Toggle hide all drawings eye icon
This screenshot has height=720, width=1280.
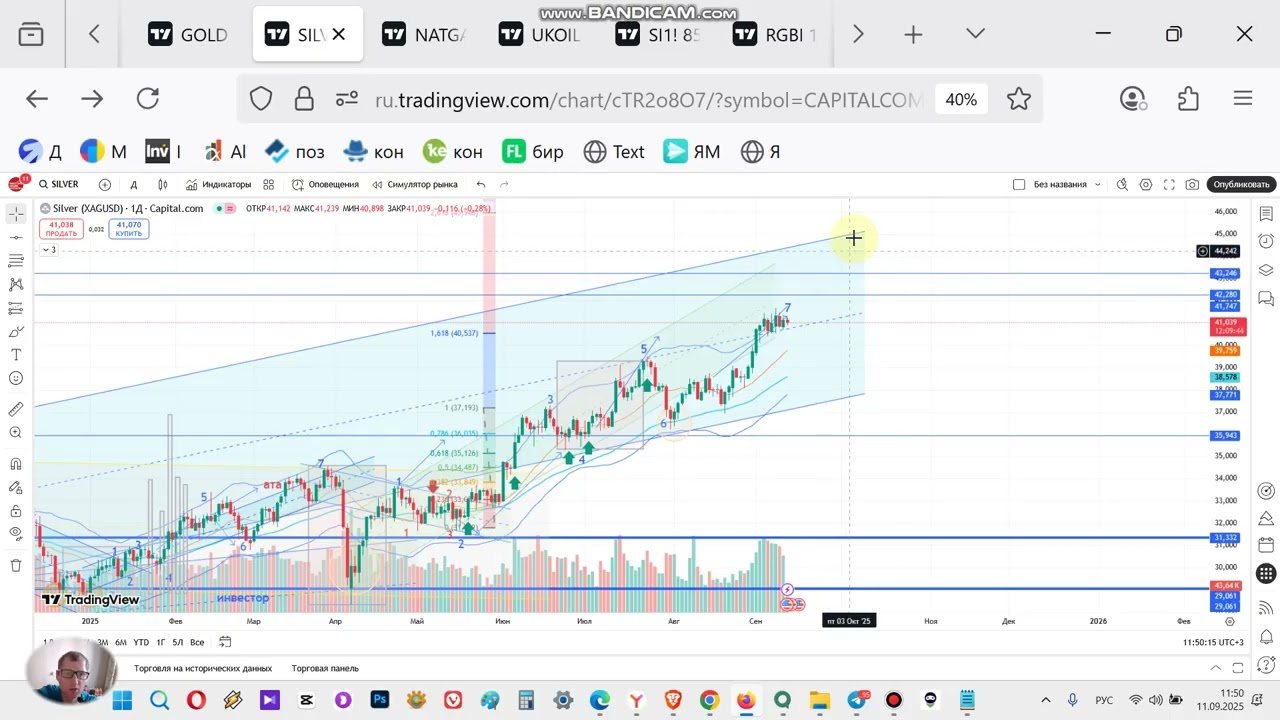16,534
